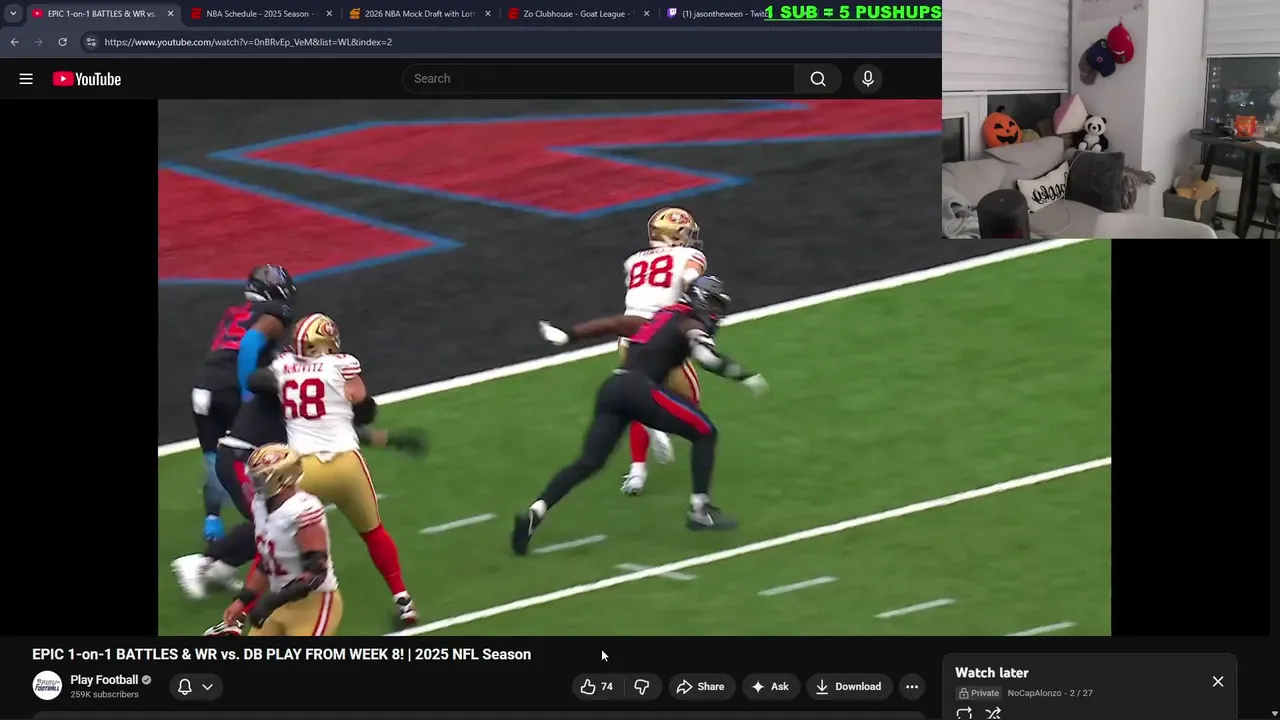Screen dimensions: 1280x720
Task: Open the Ask AI button
Action: 770,687
